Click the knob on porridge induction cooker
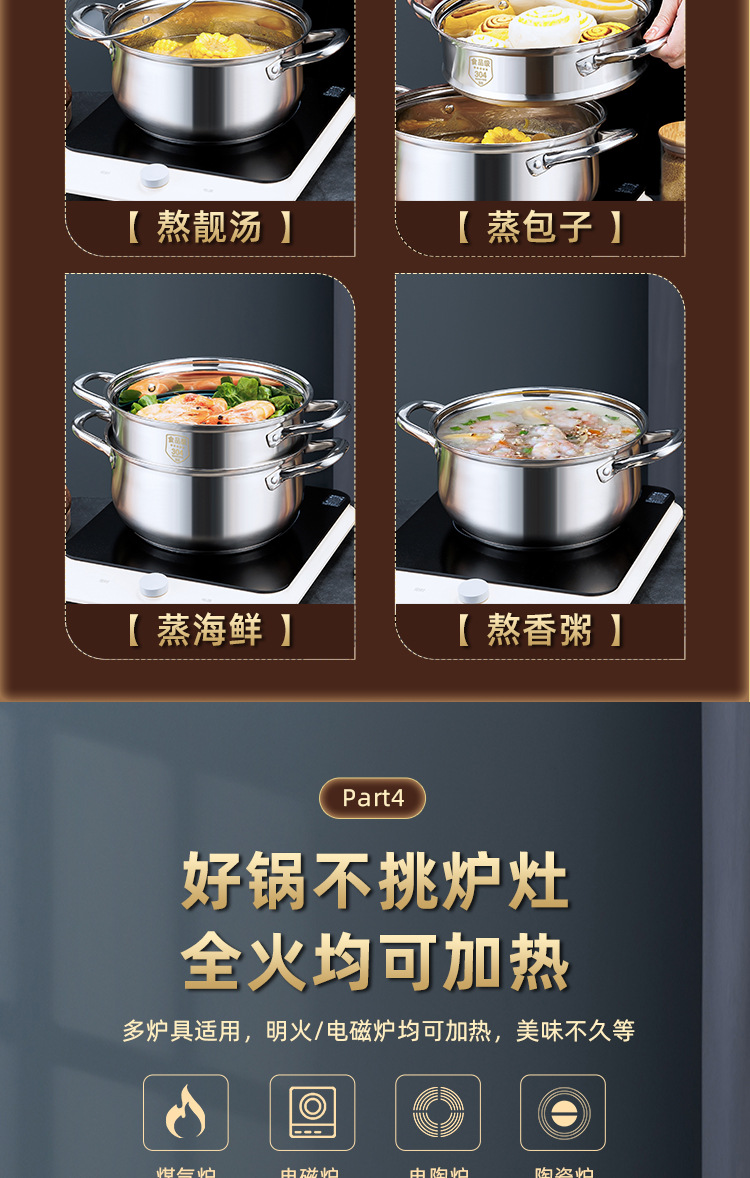Viewport: 750px width, 1178px height. 473,591
